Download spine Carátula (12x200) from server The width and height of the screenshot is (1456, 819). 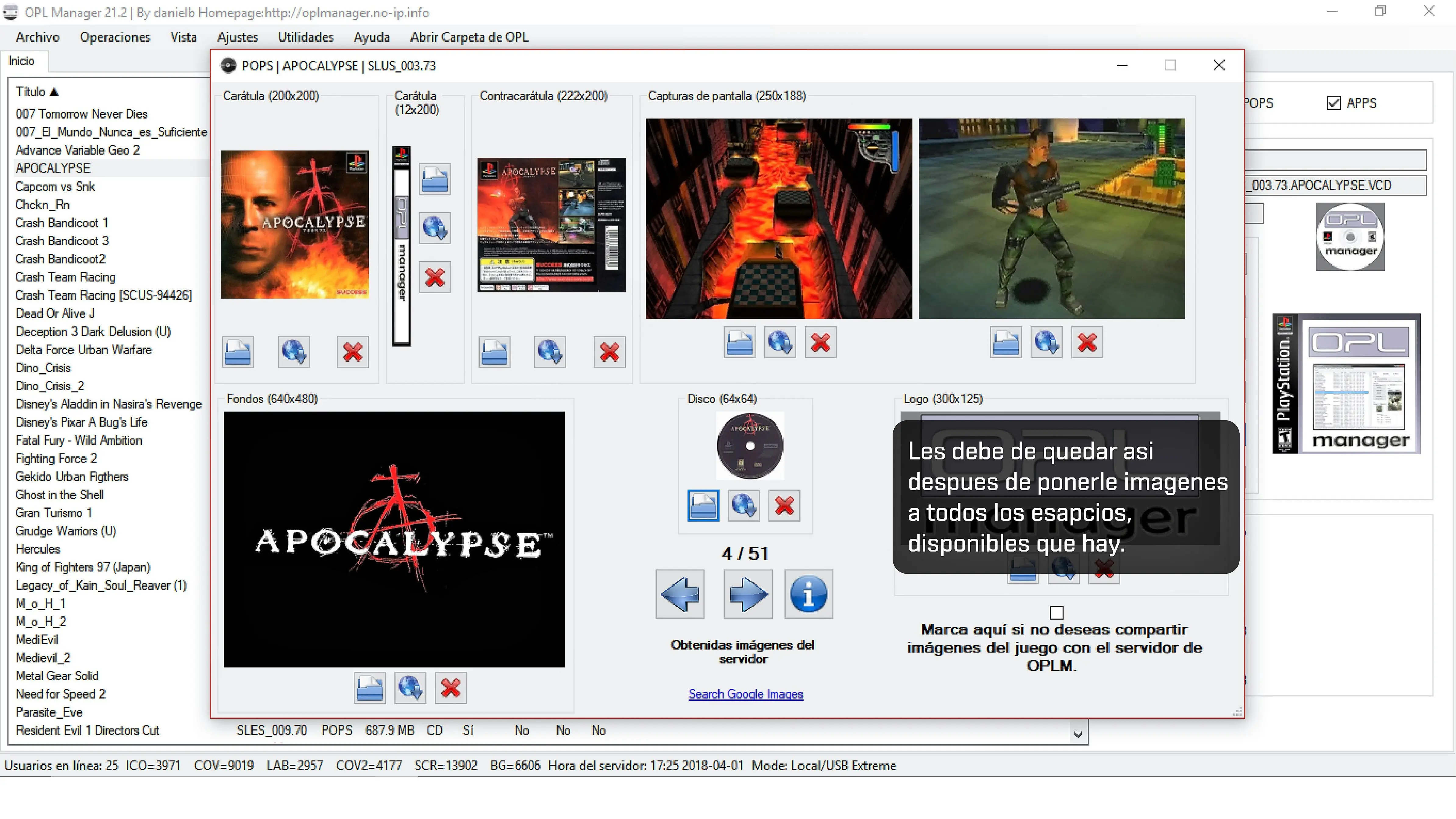tap(435, 228)
